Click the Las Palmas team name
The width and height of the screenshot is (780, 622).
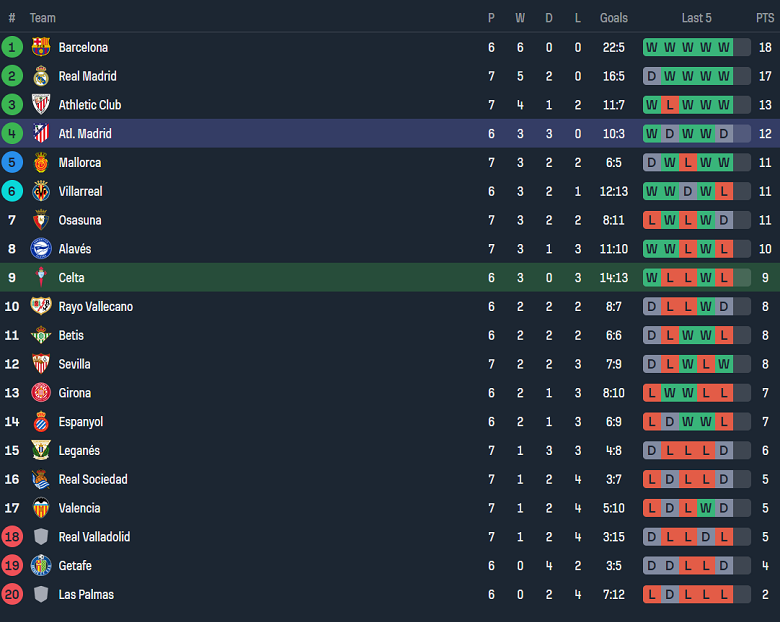coord(86,595)
